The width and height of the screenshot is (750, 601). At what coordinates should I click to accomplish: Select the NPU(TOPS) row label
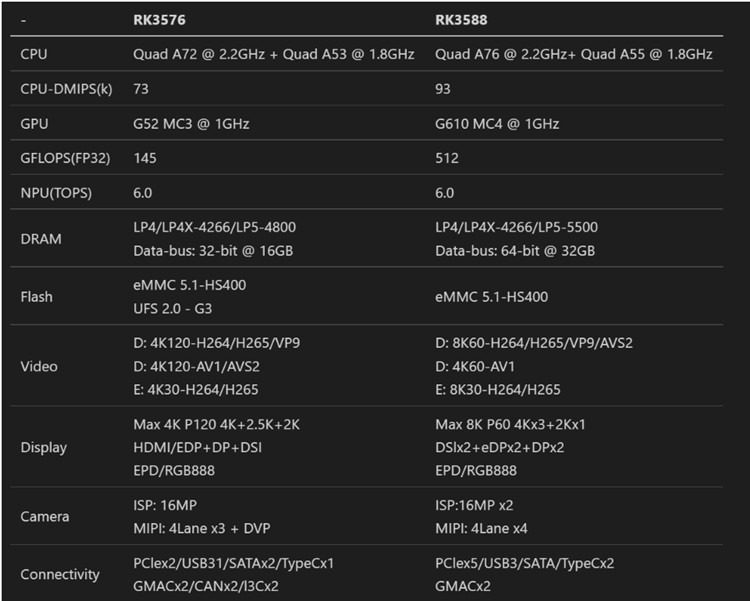56,193
